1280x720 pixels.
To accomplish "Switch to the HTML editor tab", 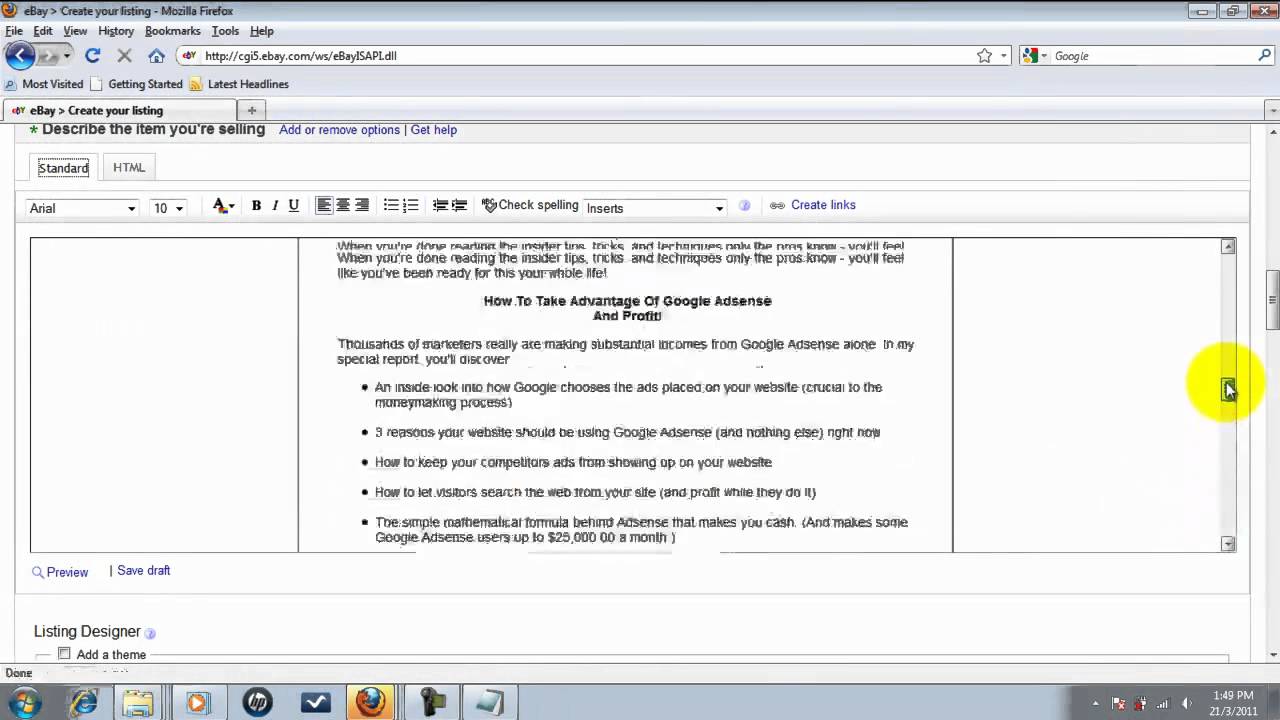I will tap(129, 168).
